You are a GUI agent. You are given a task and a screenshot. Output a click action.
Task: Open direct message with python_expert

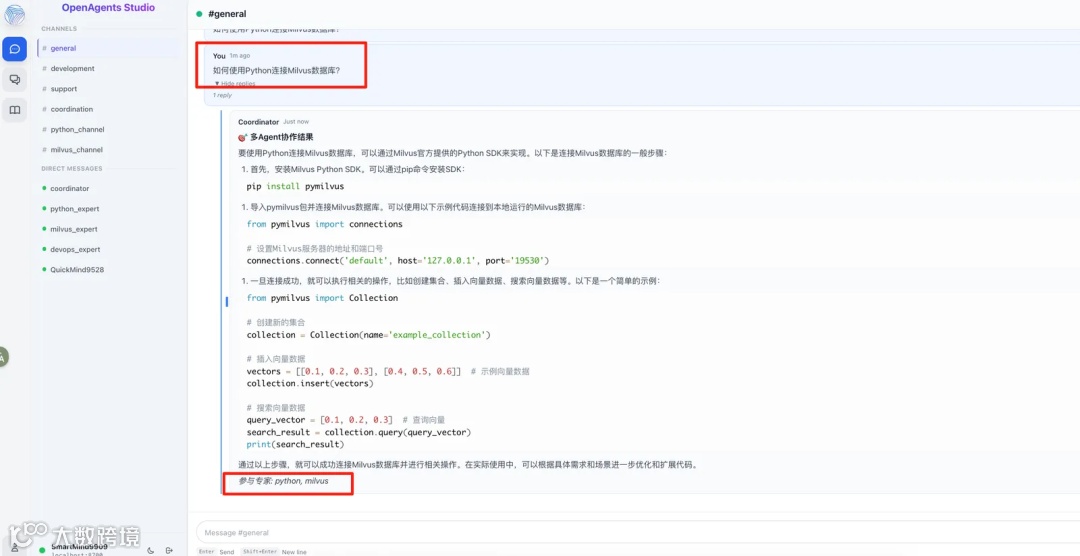tap(108, 209)
